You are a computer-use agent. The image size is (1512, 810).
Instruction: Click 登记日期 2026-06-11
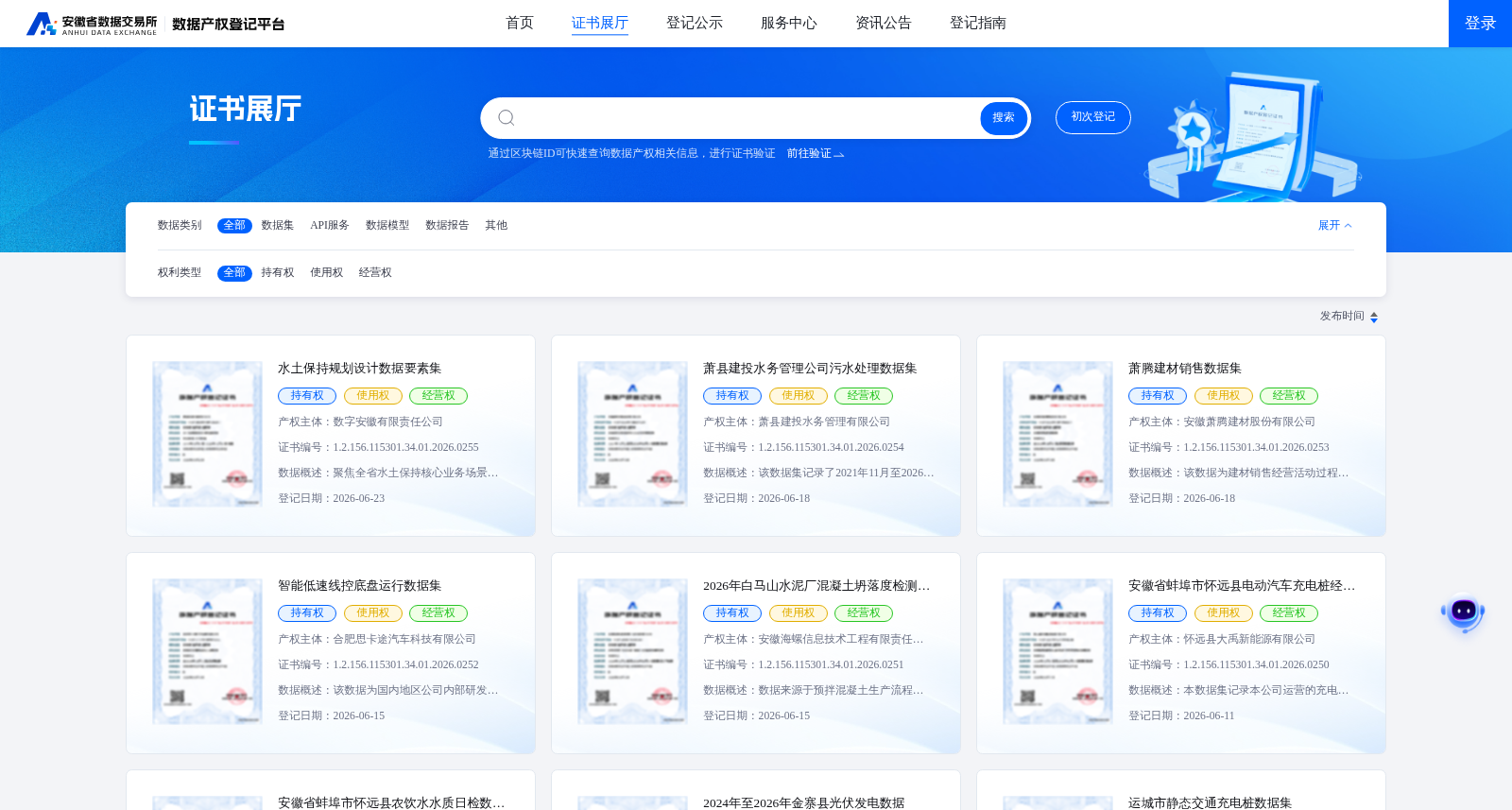point(1181,715)
